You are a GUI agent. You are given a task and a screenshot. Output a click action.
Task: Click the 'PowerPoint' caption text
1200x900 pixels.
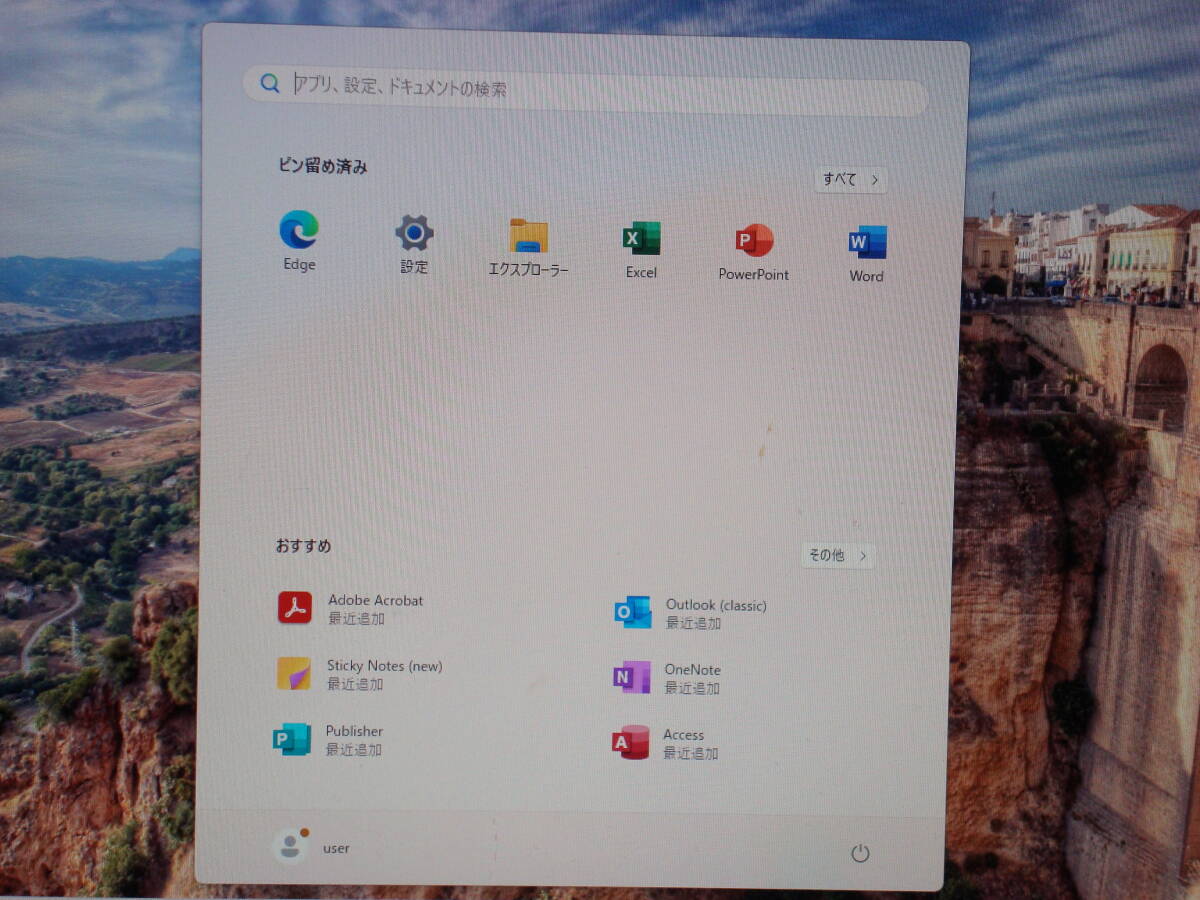coord(754,274)
